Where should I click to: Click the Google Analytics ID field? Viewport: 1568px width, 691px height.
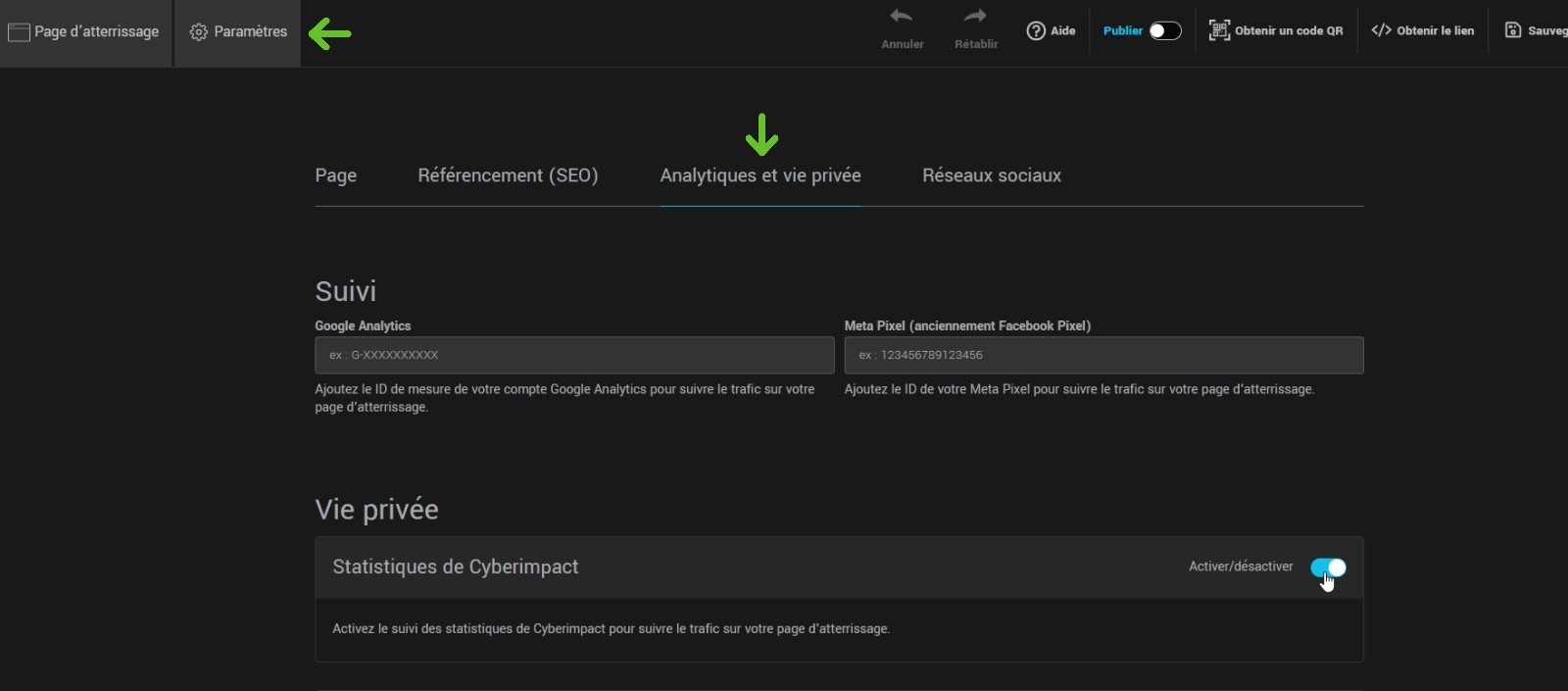(574, 355)
